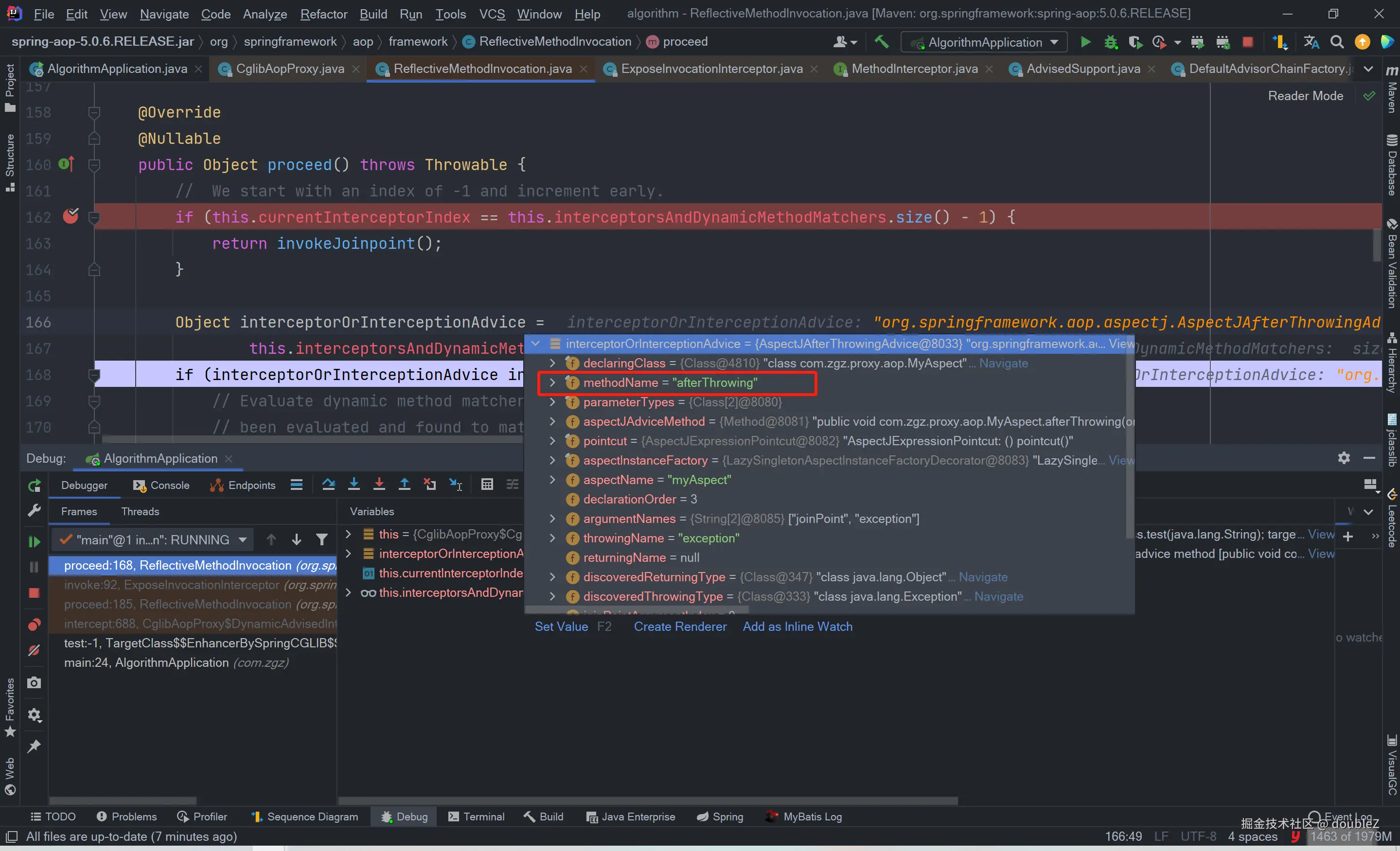Click the Create Renderer link
The width and height of the screenshot is (1400, 851).
[x=680, y=626]
